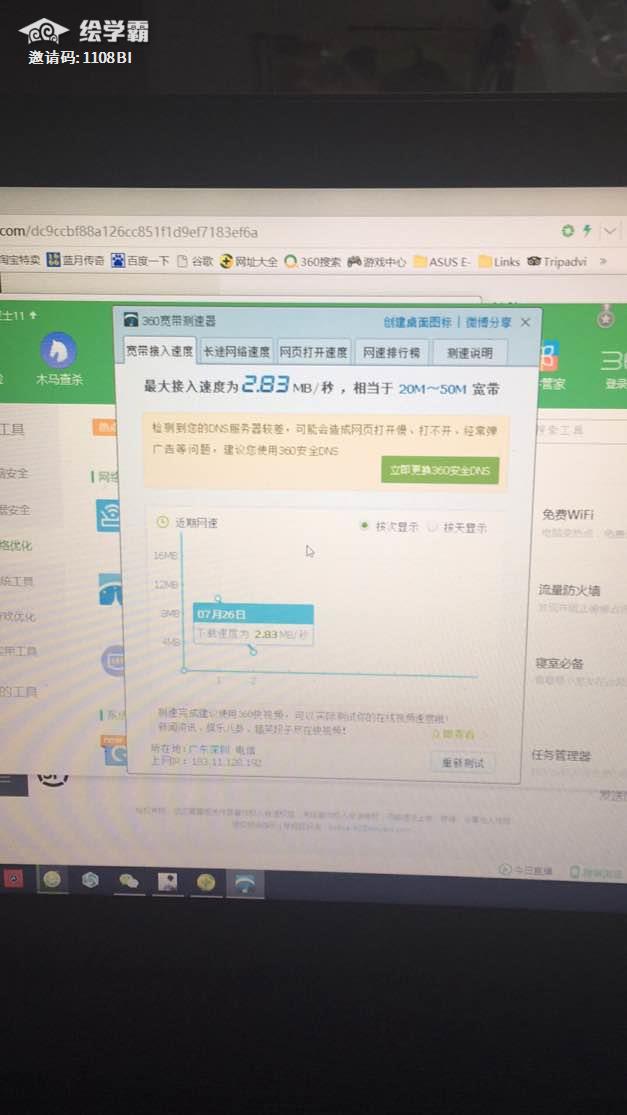Click the speed tester taskbar icon
Viewport: 627px width, 1115px height.
(x=245, y=884)
